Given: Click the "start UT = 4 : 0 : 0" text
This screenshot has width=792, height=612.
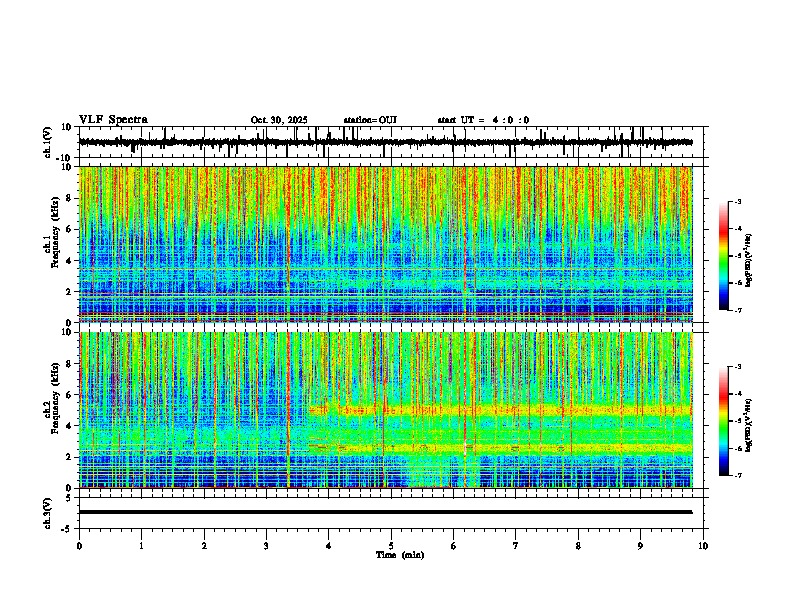Looking at the screenshot, I should click(483, 120).
